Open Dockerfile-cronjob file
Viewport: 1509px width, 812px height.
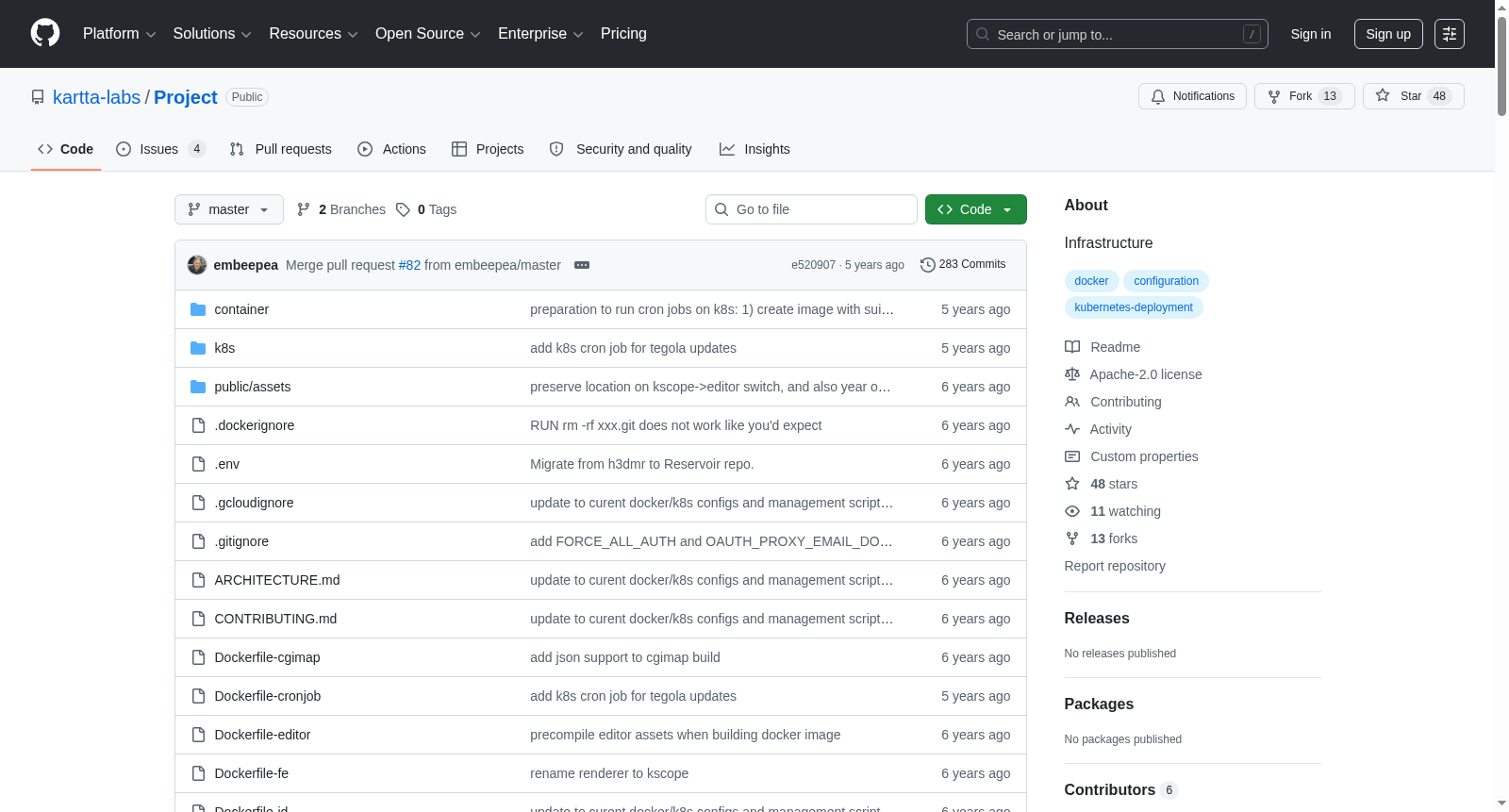(x=268, y=696)
